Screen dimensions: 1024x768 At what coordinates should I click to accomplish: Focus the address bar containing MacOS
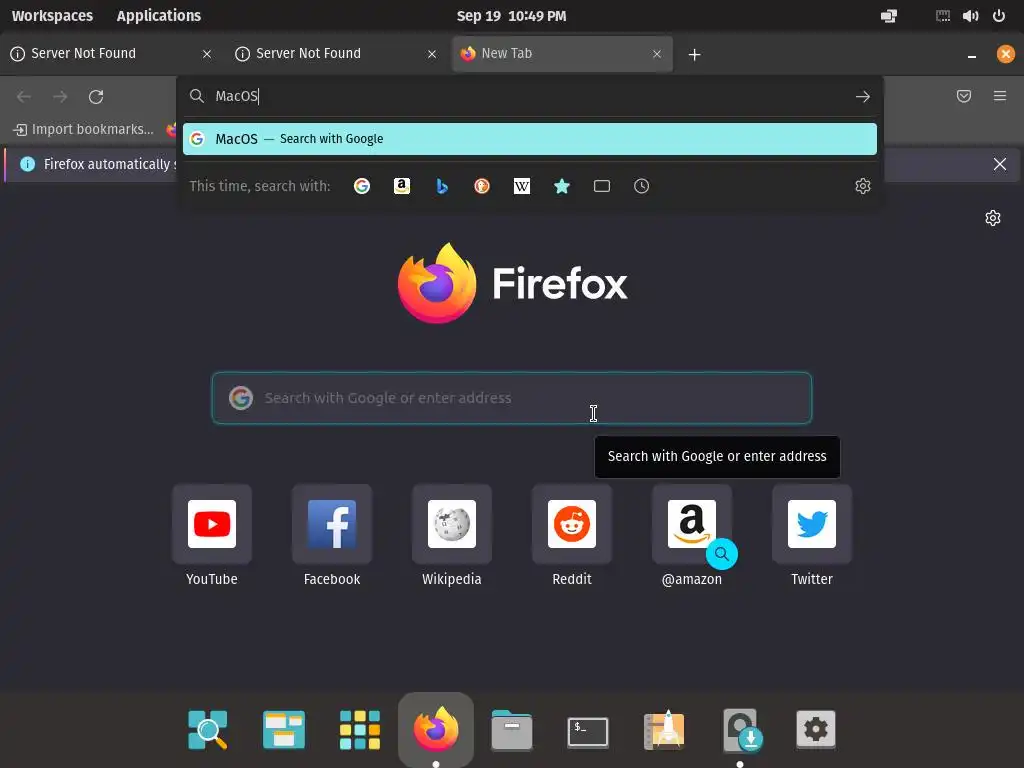pyautogui.click(x=530, y=96)
